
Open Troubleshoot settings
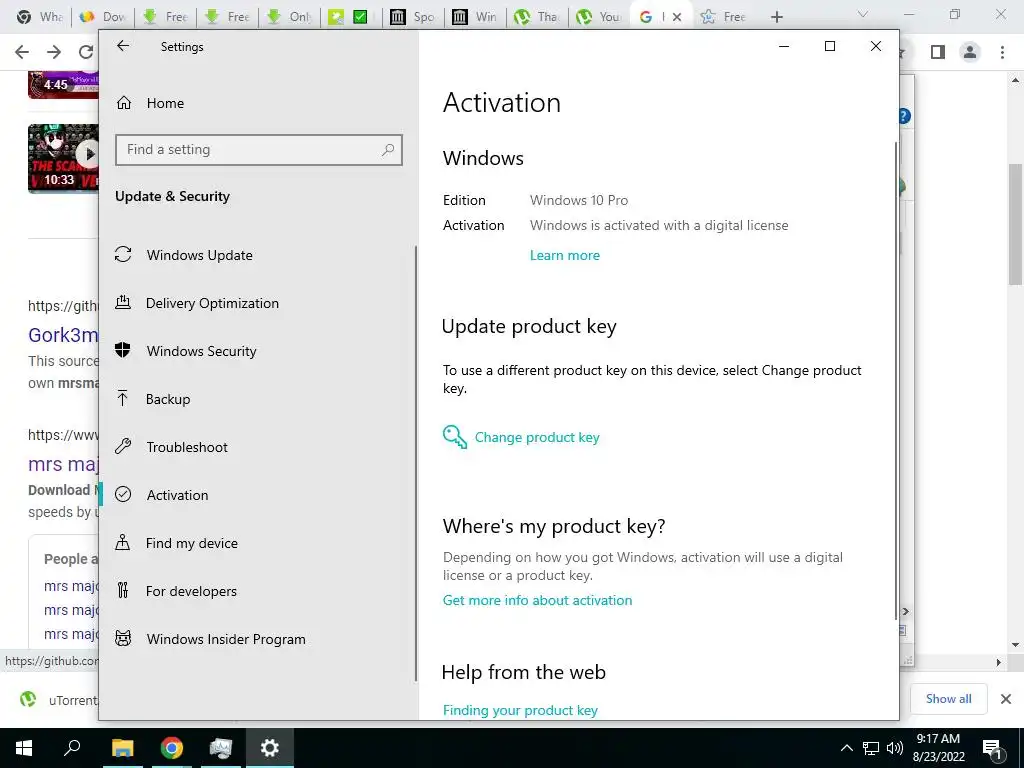pyautogui.click(x=187, y=447)
